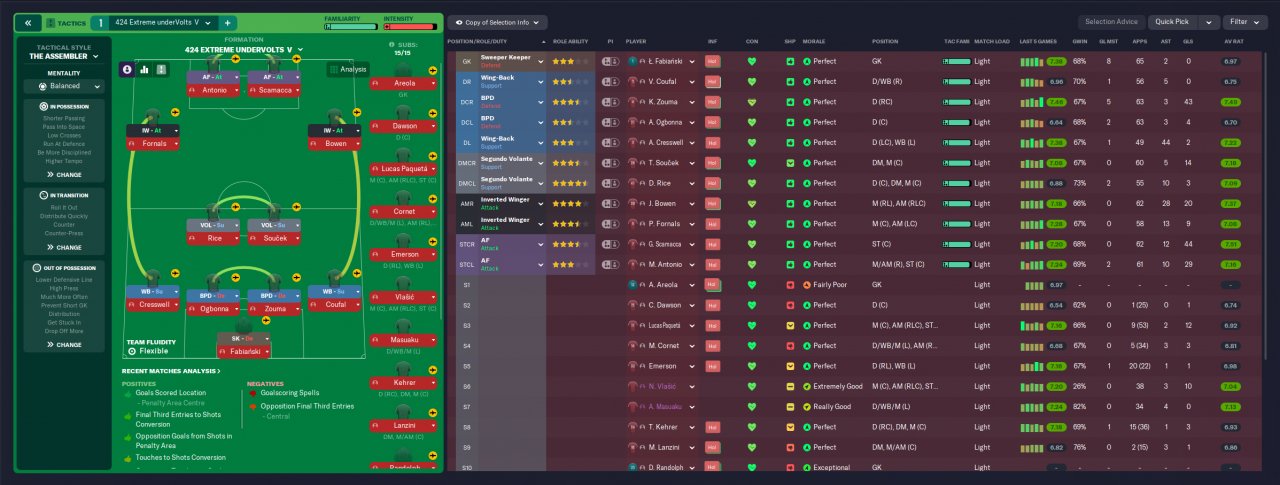
Task: Sort the table by Role Ability column
Action: pyautogui.click(x=572, y=41)
